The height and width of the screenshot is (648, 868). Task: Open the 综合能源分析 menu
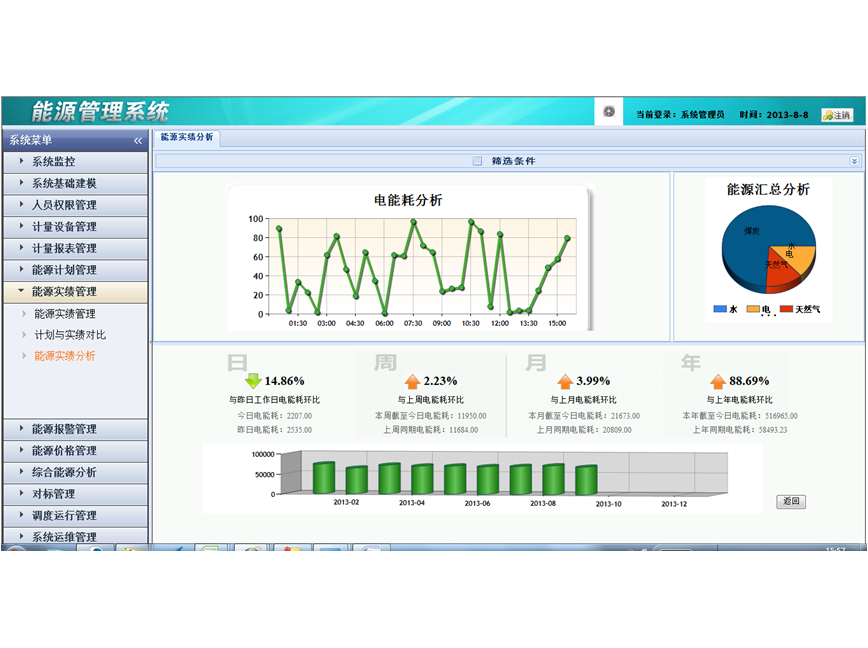tap(64, 472)
